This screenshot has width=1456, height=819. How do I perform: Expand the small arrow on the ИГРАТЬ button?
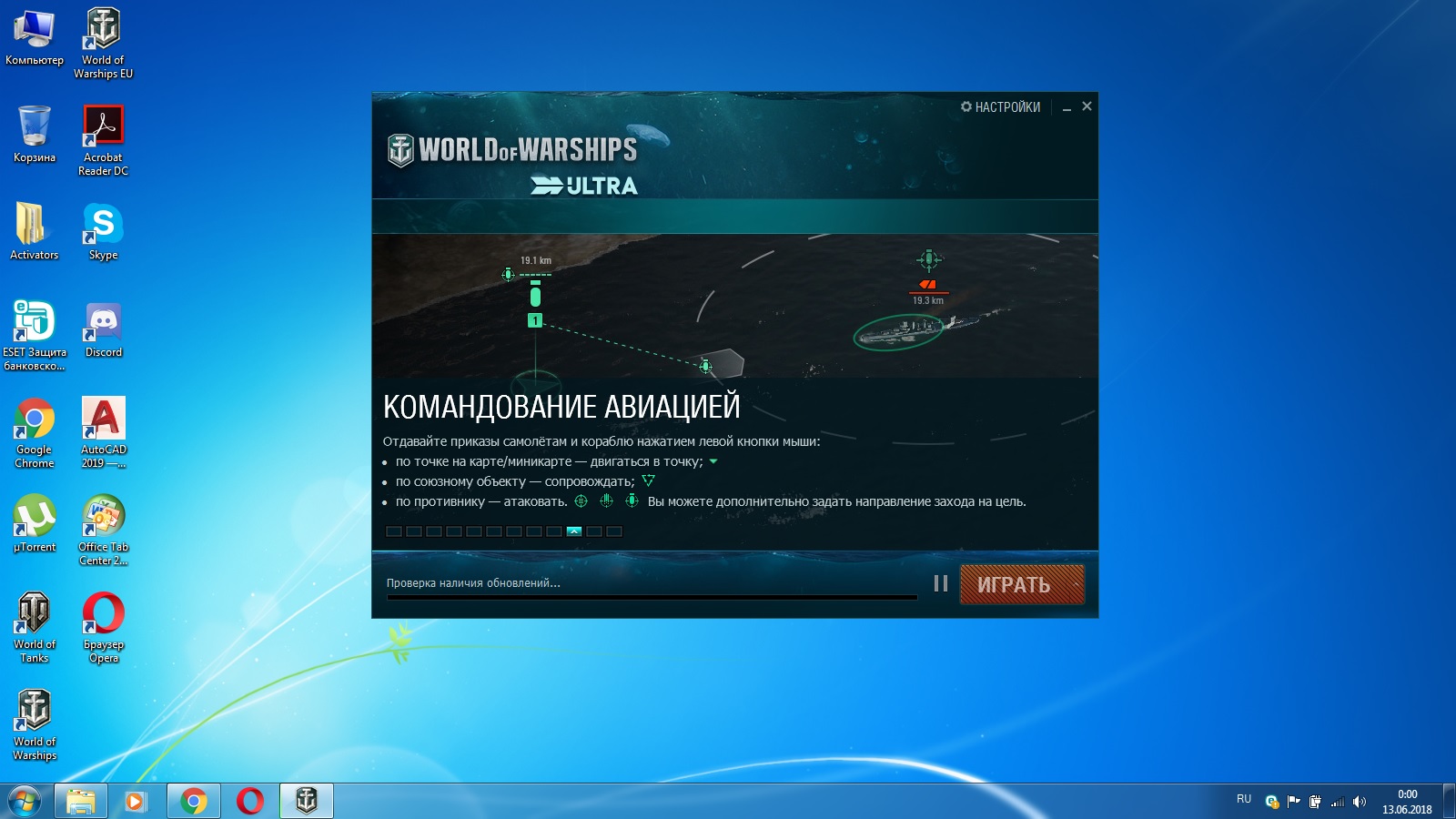coord(1077,585)
